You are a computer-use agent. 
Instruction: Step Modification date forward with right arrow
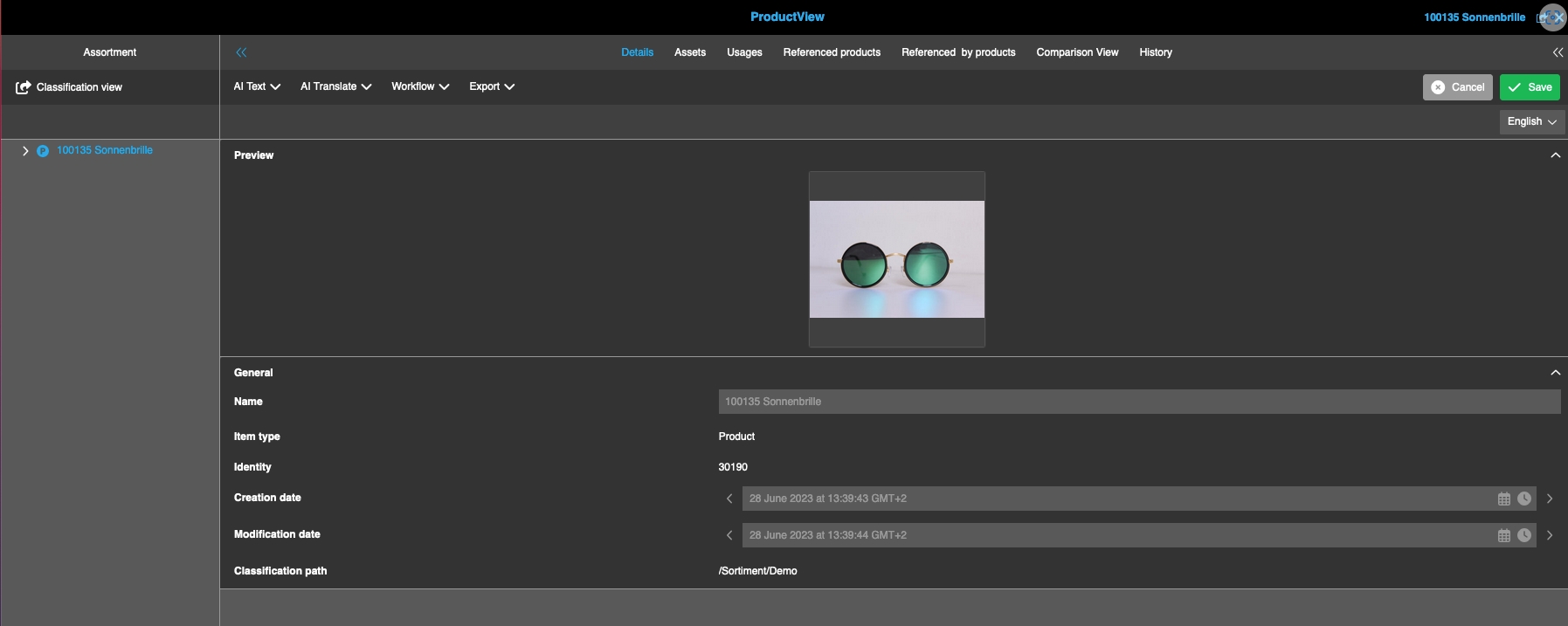(1550, 535)
